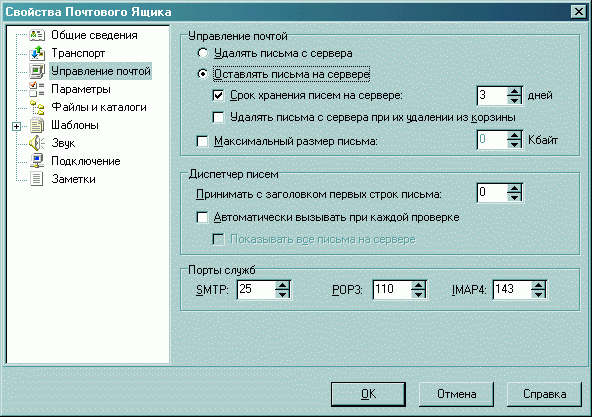Open the Файлы и каталоги folder icon
The image size is (592, 417).
[x=37, y=107]
